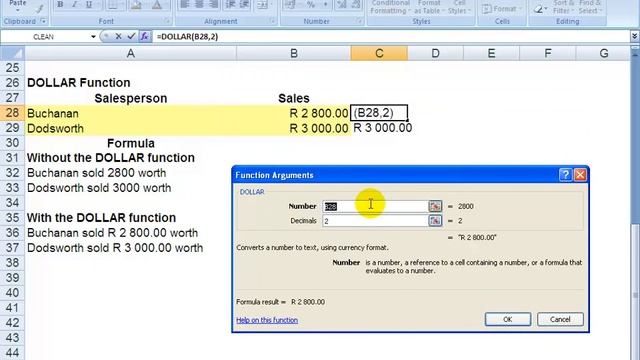The image size is (640, 360).
Task: Click inside the formula bar text =DOLLAR(B28,2)
Action: [187, 37]
